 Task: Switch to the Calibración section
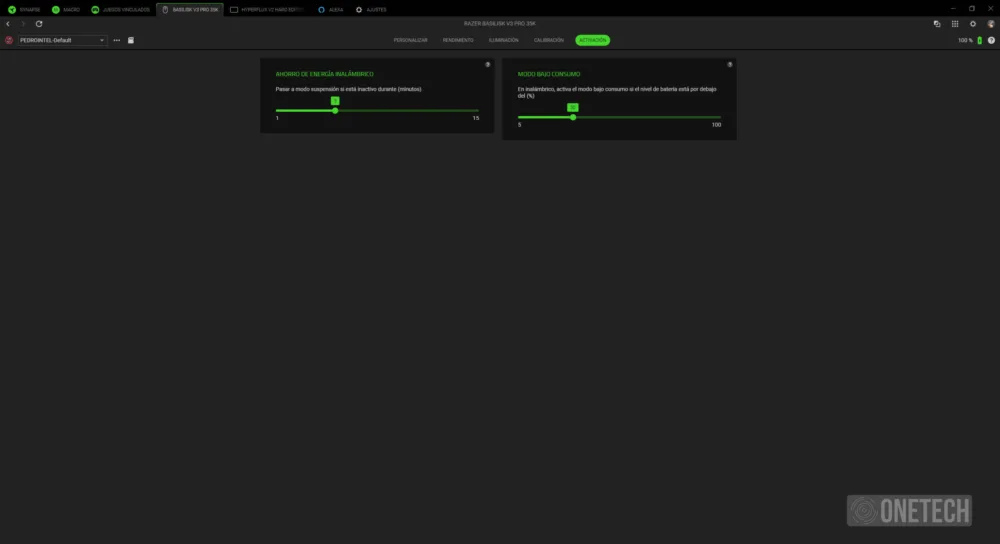(x=548, y=40)
